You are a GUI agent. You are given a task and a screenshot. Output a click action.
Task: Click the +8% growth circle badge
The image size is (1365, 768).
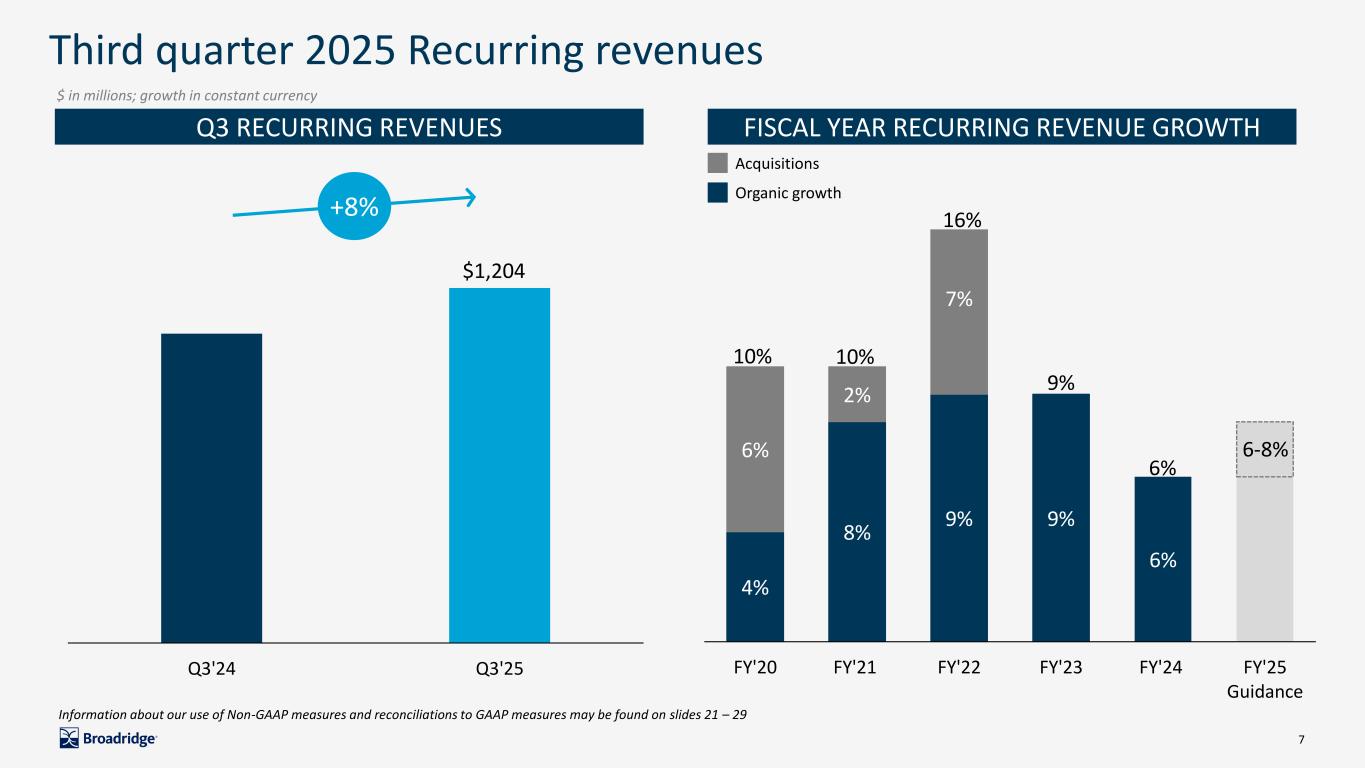[x=354, y=207]
